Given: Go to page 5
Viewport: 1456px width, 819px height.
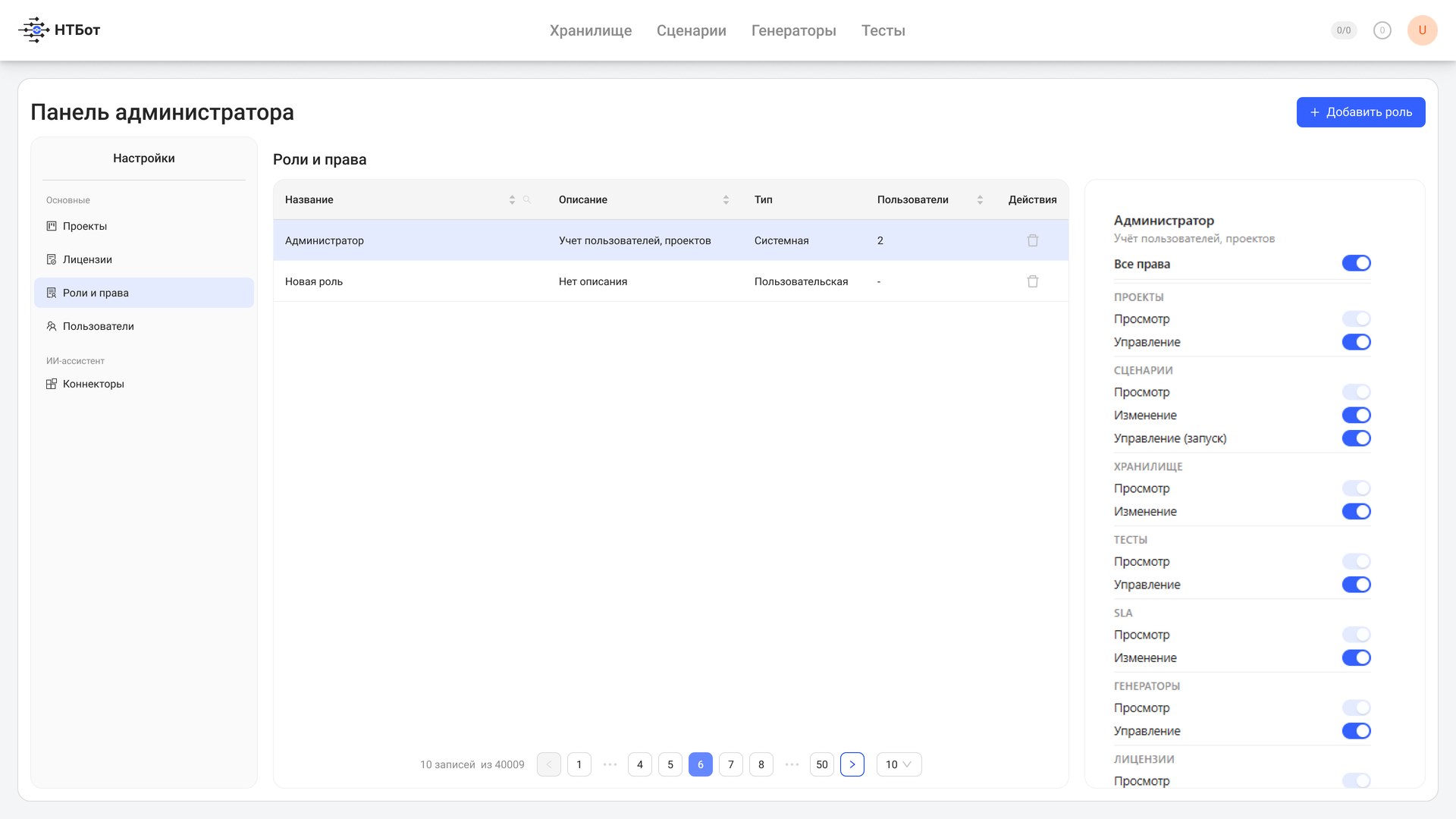Looking at the screenshot, I should point(670,764).
